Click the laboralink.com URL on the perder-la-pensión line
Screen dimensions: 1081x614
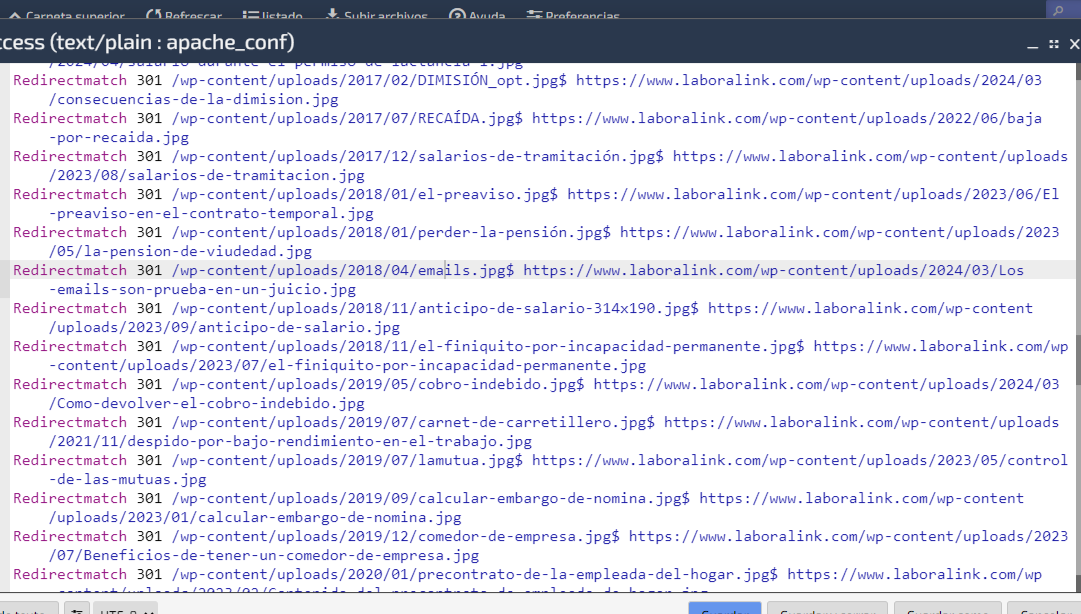click(840, 232)
